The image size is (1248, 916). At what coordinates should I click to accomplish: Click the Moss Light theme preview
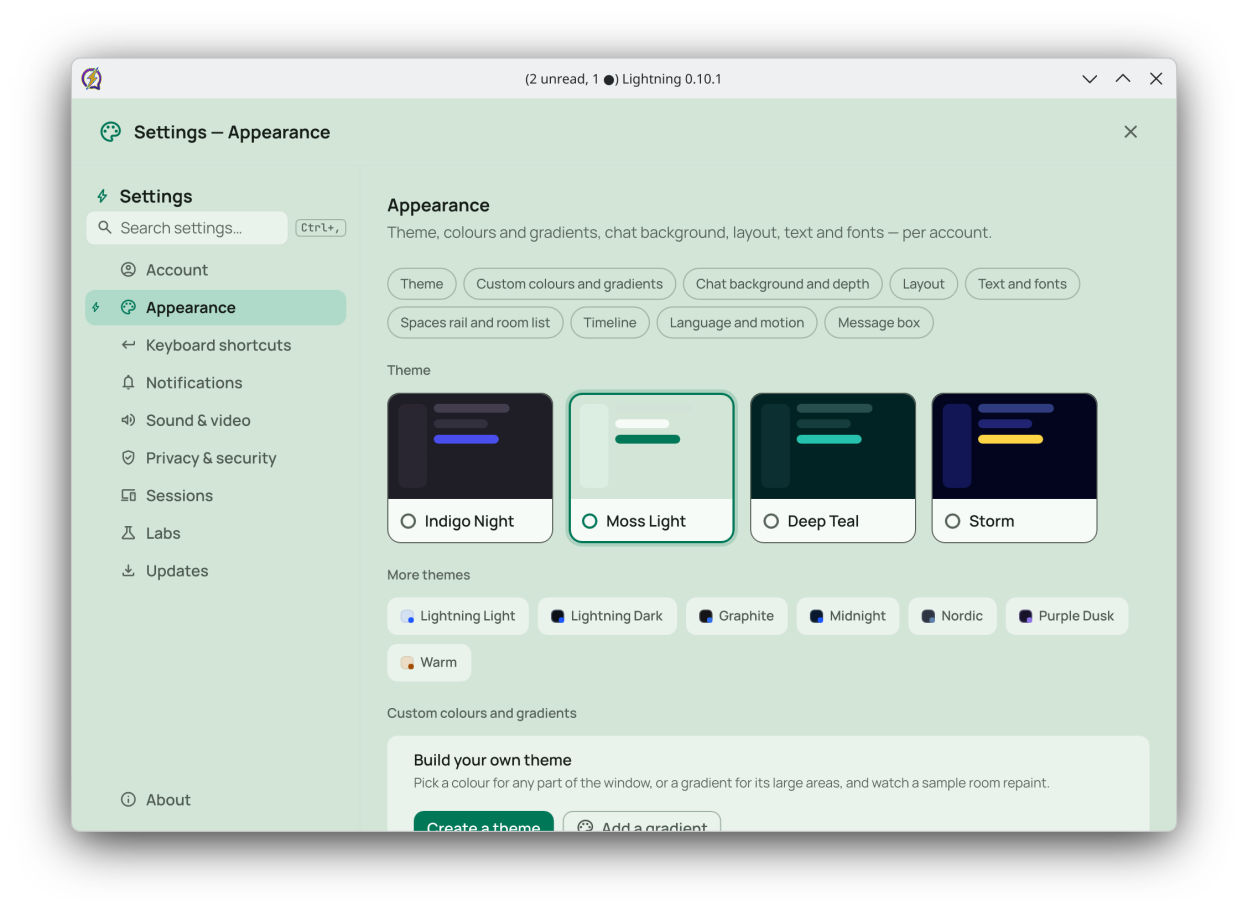[652, 447]
